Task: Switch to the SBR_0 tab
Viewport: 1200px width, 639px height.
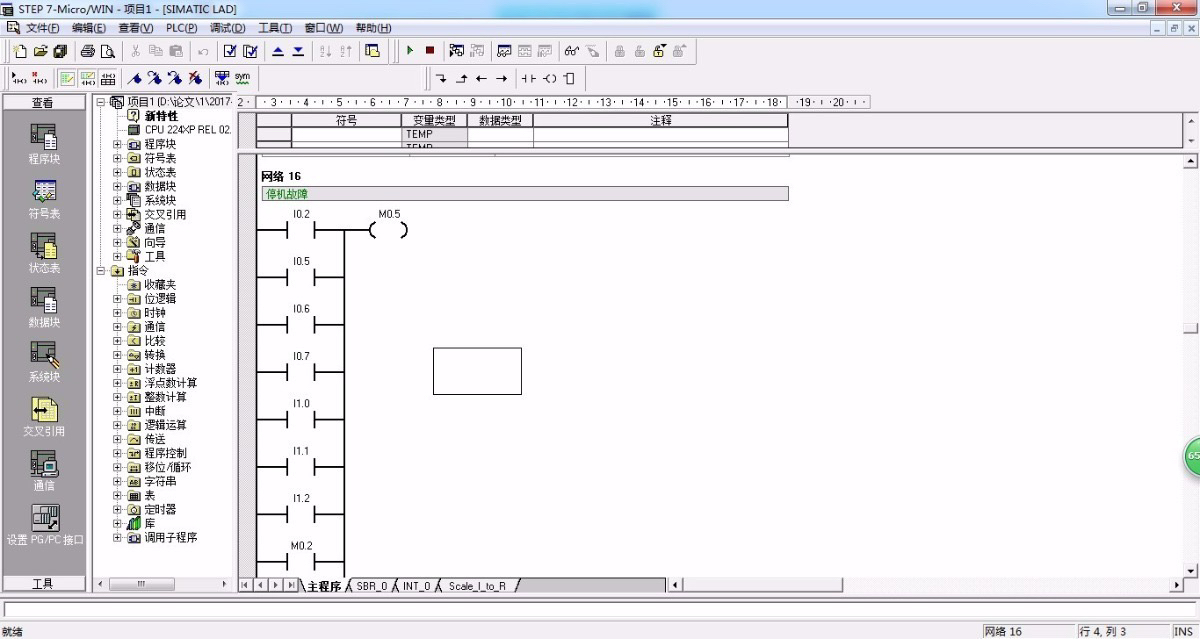Action: click(x=371, y=586)
